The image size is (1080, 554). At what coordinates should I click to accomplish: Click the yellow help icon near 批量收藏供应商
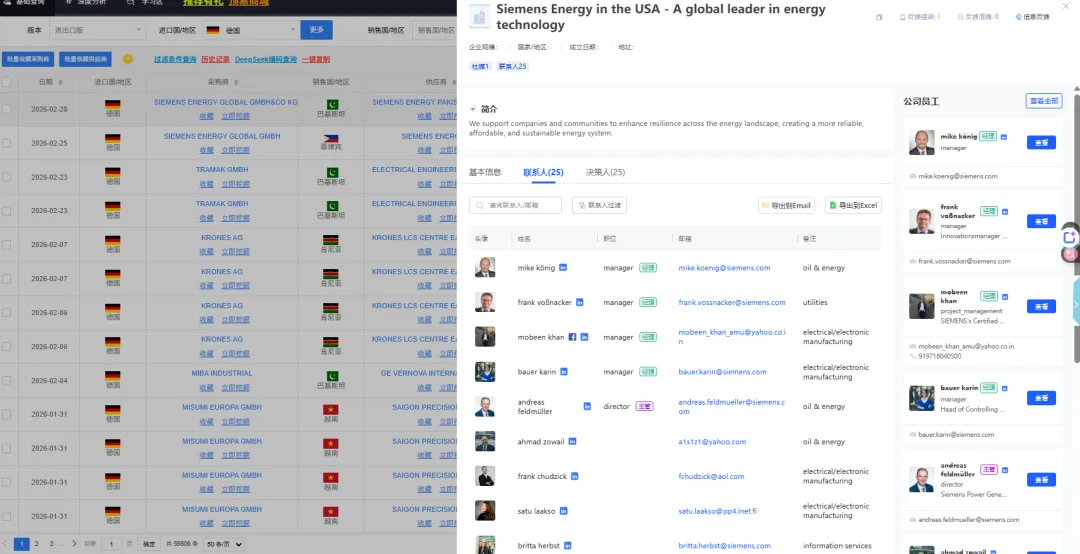(127, 59)
